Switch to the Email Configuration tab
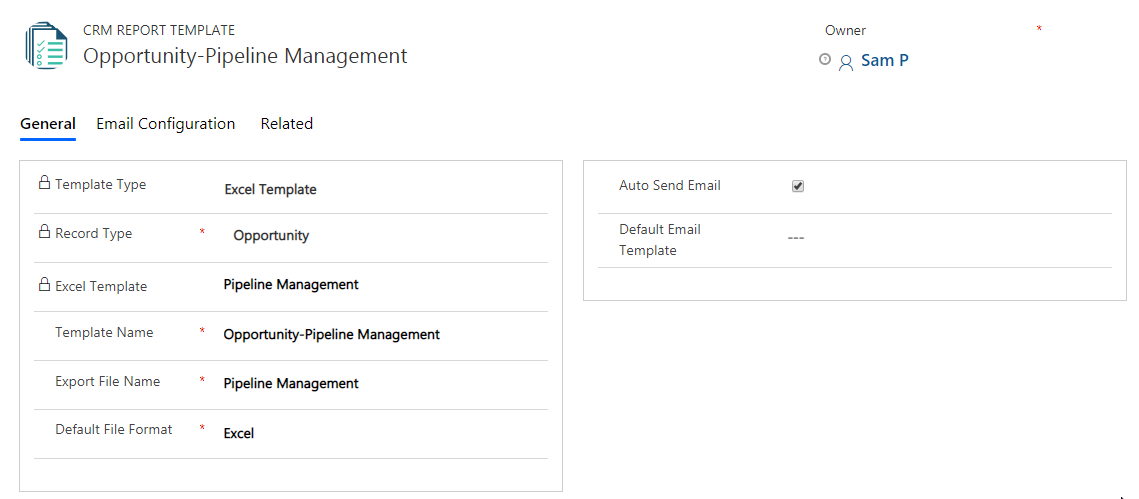Viewport: 1139px width, 499px height. (166, 123)
